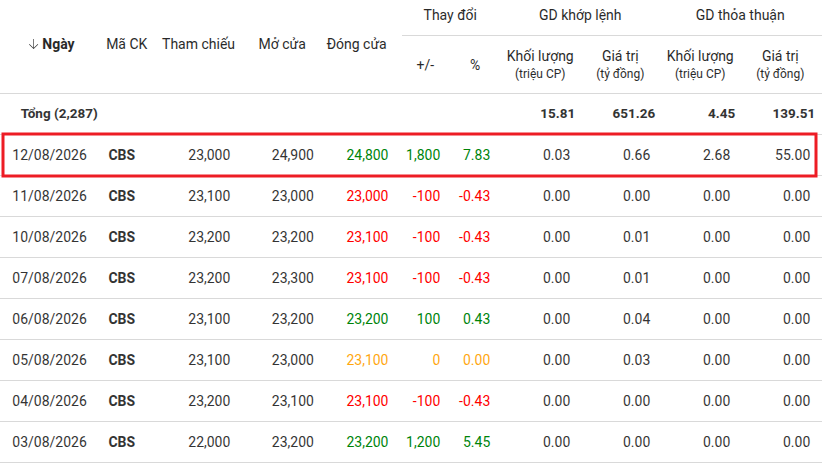
Task: Click the GD khớp lệnh group header
Action: click(580, 15)
